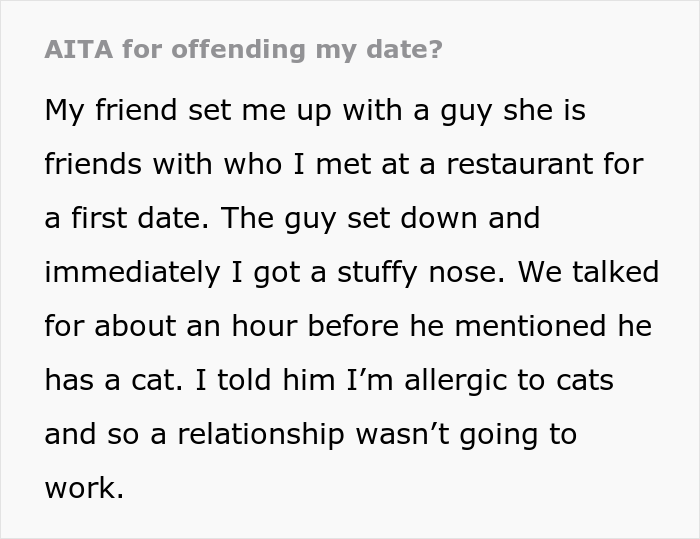Screen dimensions: 700x539
Task: Click the word 'stuffy' in the paragraph
Action: coord(354,272)
